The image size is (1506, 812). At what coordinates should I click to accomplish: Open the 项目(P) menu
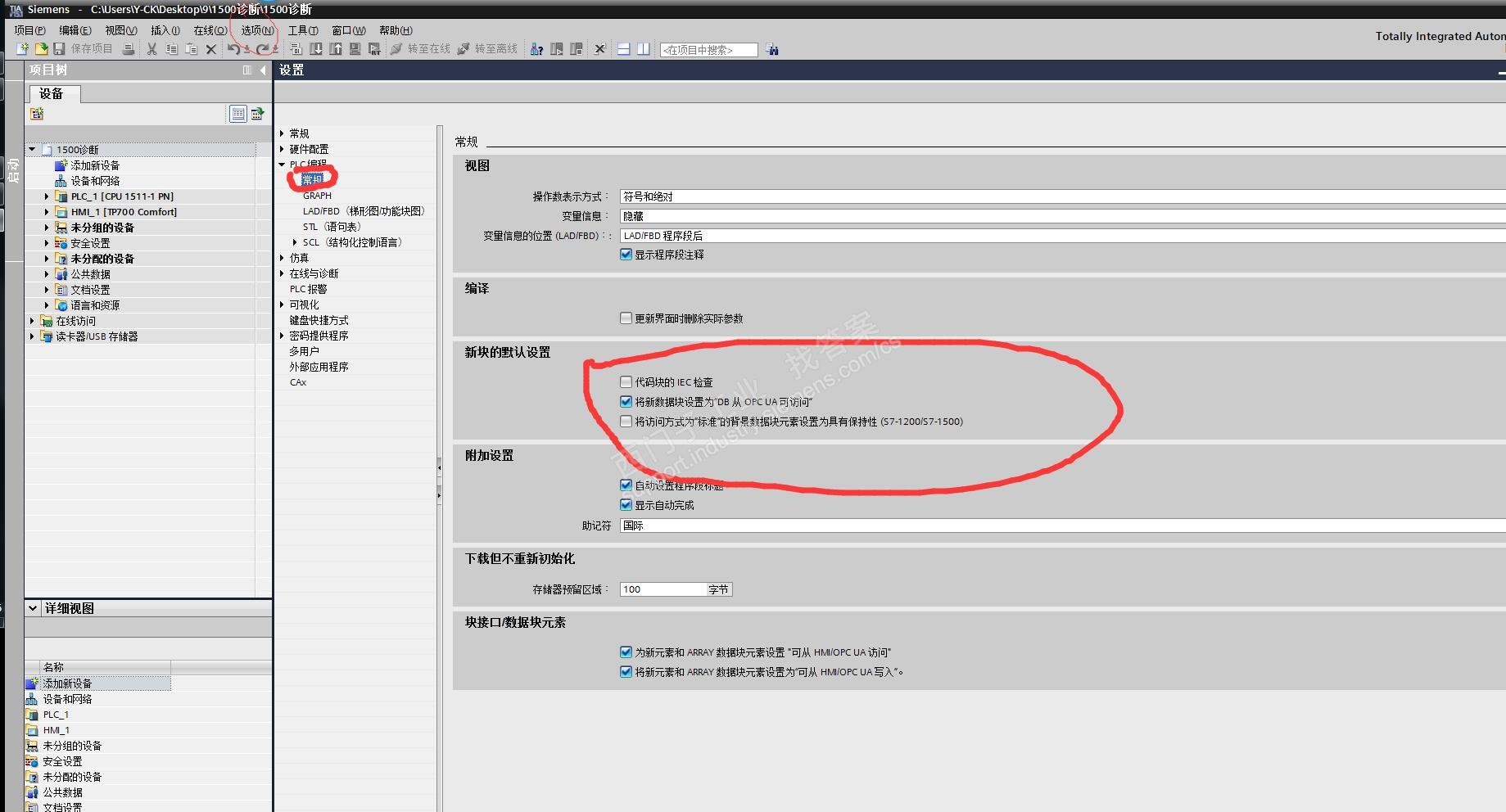[29, 30]
